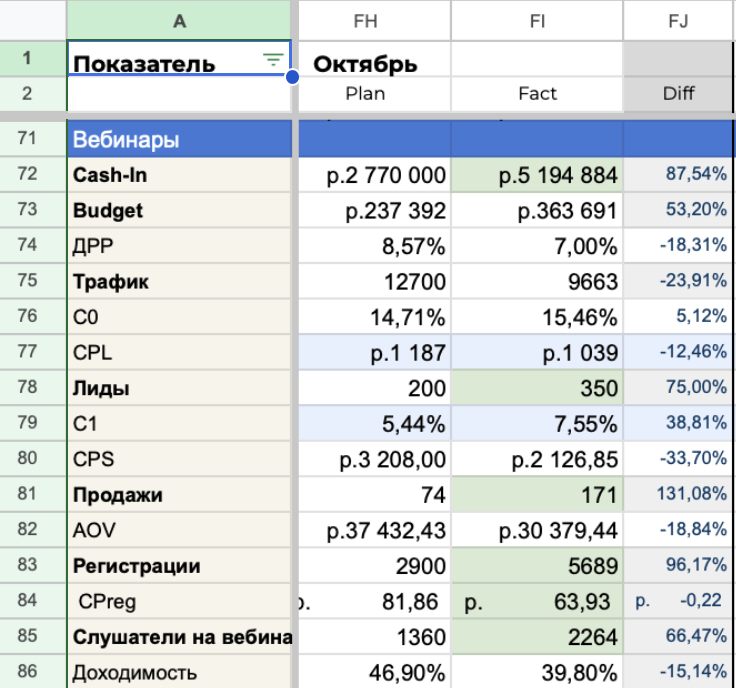
Task: Click Трафик plan value 12700
Action: (375, 282)
